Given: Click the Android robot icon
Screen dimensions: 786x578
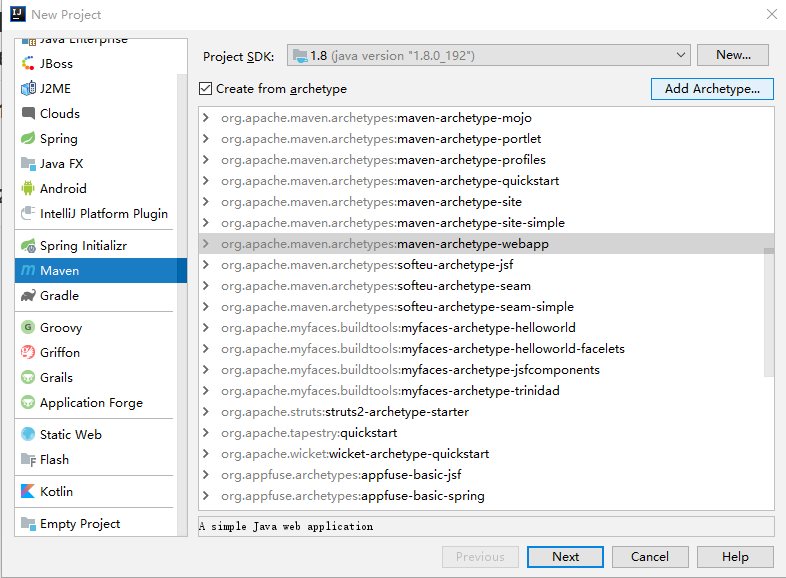Looking at the screenshot, I should click(28, 188).
